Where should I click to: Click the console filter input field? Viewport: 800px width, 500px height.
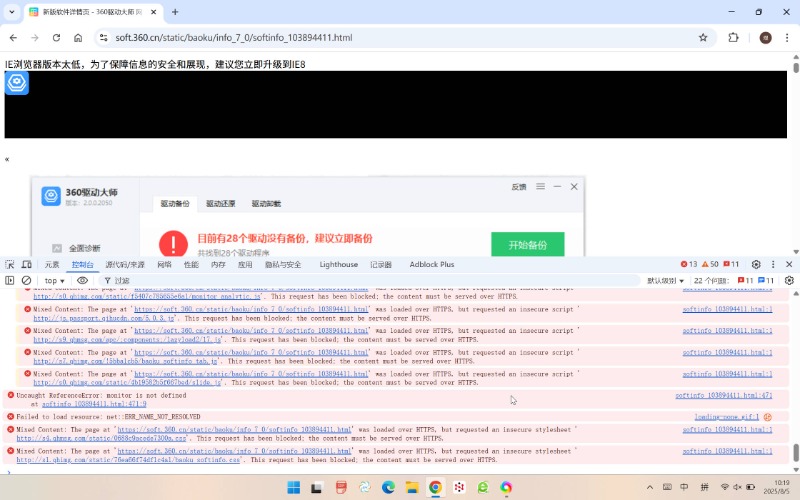click(200, 281)
